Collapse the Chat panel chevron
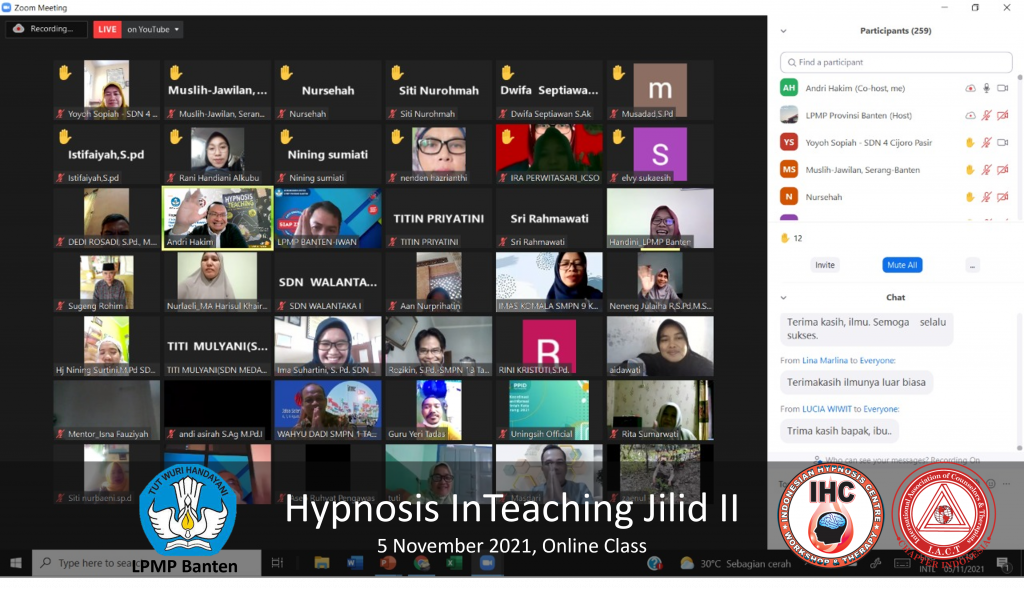This screenshot has width=1024, height=589. coord(783,297)
